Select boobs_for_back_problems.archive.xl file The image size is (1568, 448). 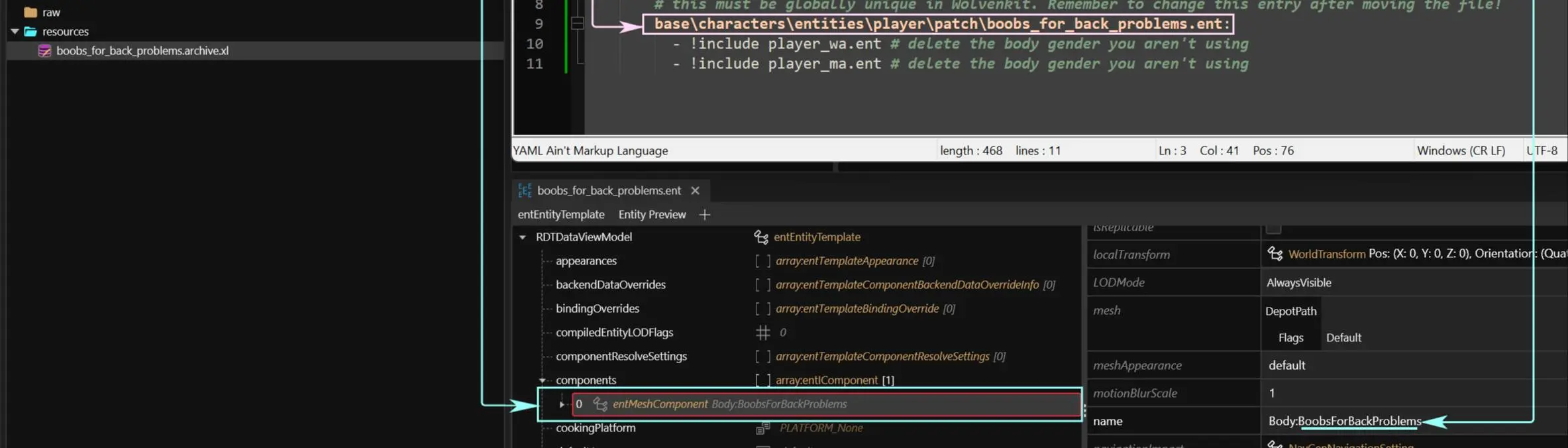(x=142, y=50)
